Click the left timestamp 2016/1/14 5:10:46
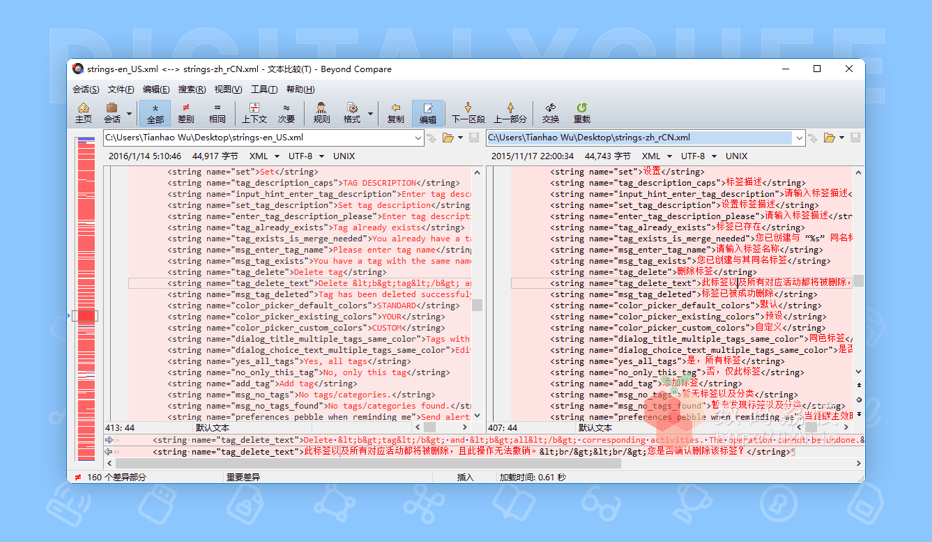This screenshot has width=932, height=542. click(x=145, y=156)
